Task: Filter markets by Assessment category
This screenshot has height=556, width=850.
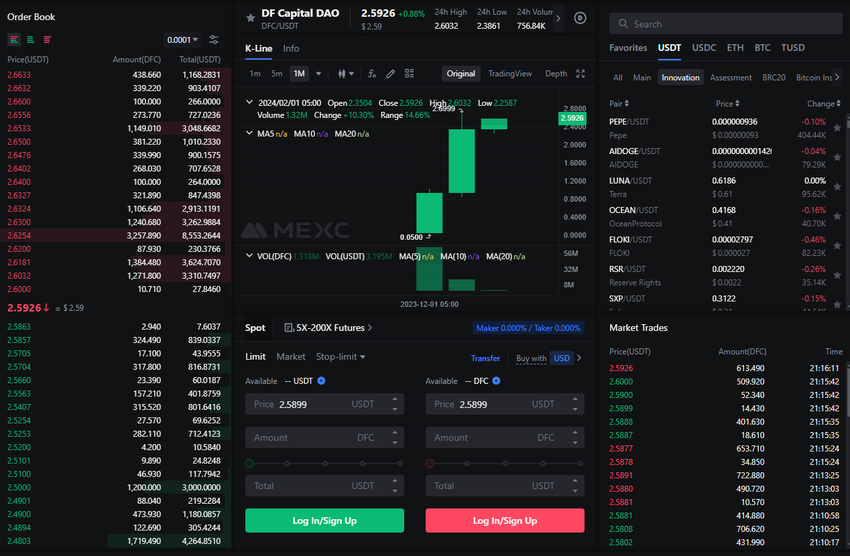Action: (x=731, y=77)
